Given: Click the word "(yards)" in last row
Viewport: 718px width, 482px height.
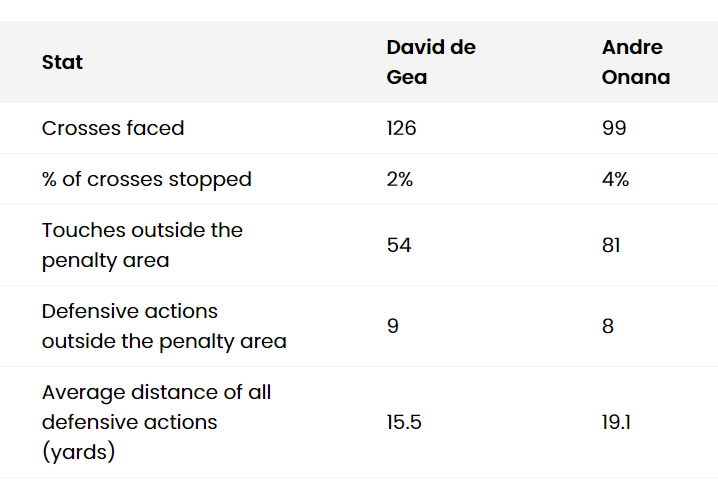Looking at the screenshot, I should [x=78, y=452].
